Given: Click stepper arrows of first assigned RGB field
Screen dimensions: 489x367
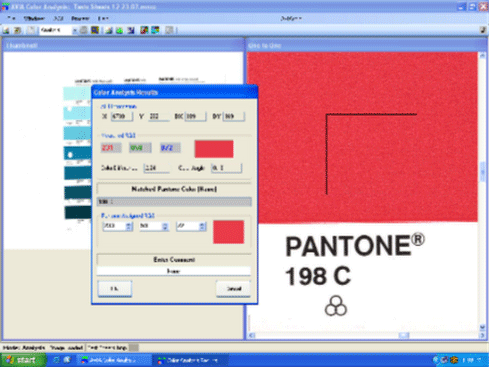Looking at the screenshot, I should point(129,226).
